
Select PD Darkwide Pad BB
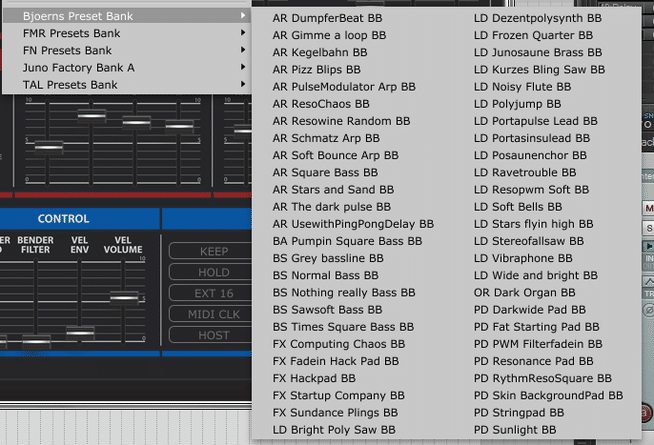click(x=530, y=309)
